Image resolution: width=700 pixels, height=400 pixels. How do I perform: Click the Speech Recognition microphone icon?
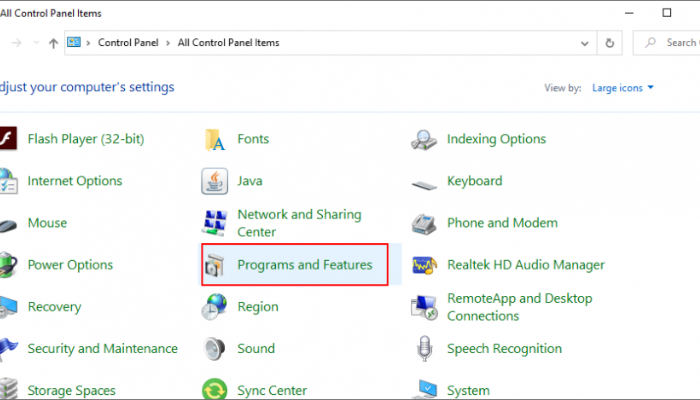pyautogui.click(x=424, y=349)
